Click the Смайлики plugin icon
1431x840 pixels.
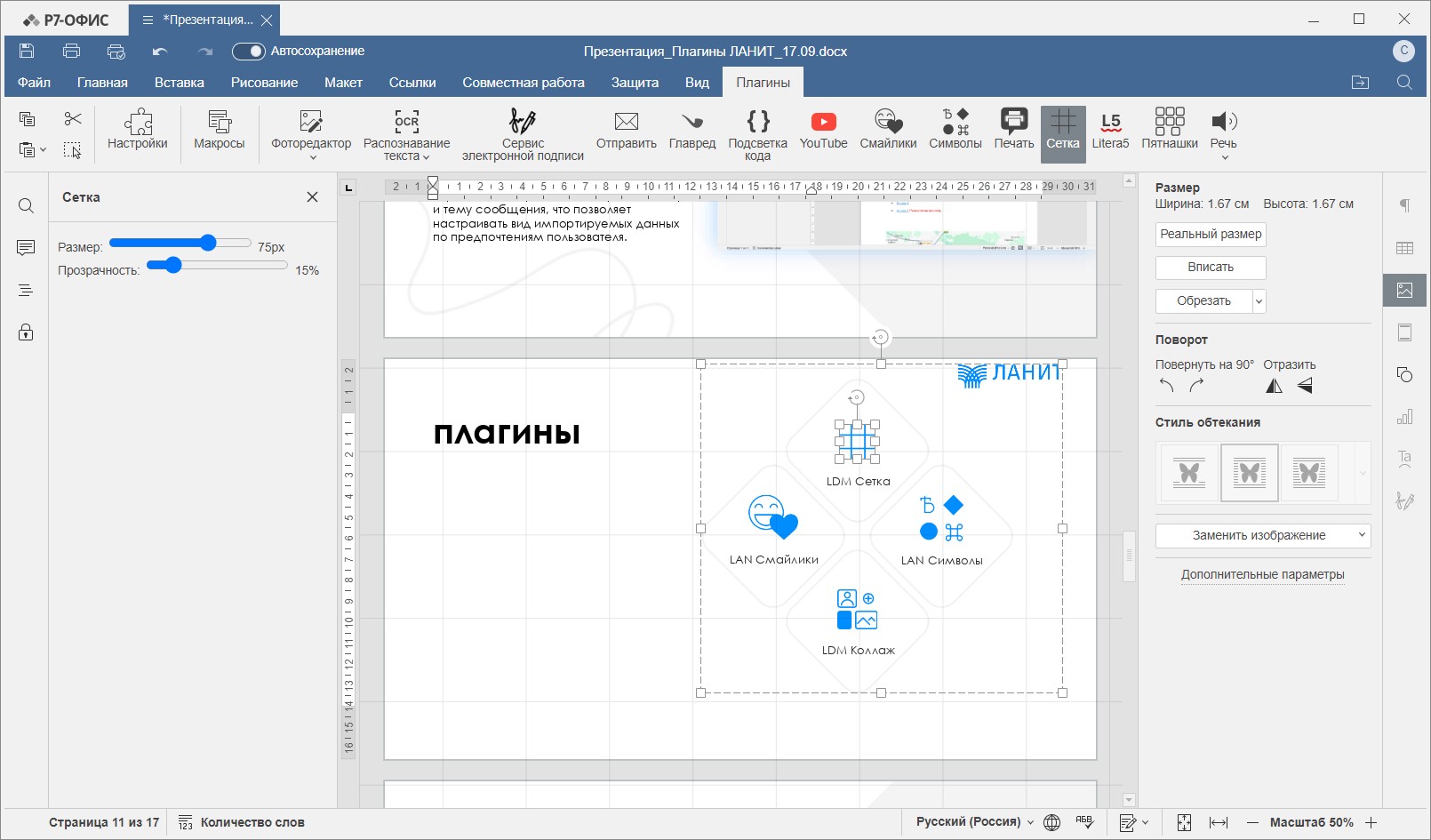pyautogui.click(x=887, y=130)
